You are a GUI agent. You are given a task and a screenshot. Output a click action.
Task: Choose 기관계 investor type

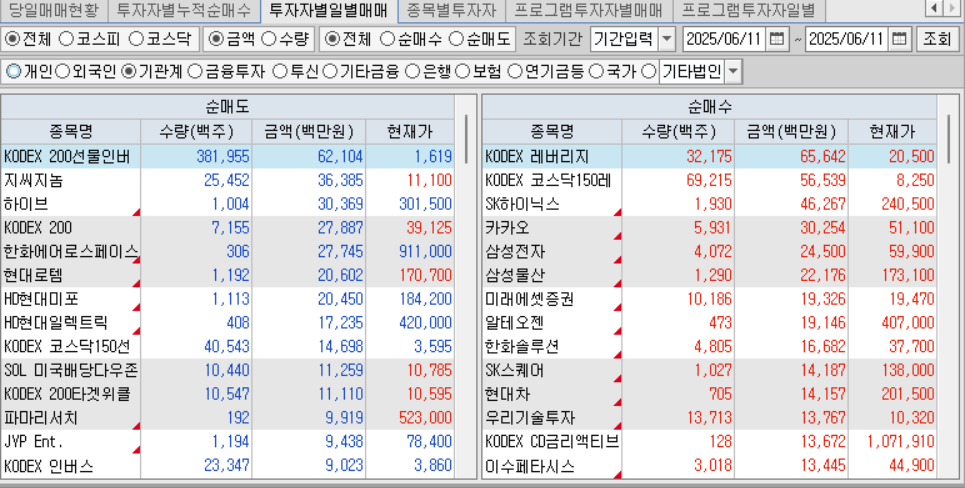[x=129, y=71]
